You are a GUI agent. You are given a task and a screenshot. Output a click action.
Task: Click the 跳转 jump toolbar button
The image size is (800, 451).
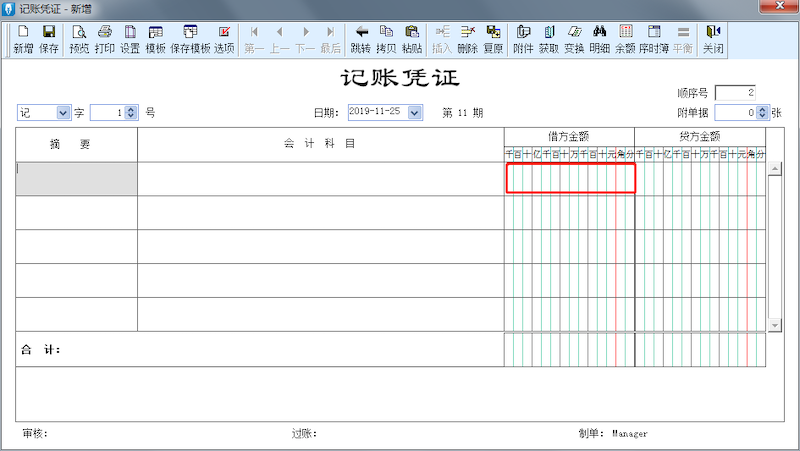point(360,39)
